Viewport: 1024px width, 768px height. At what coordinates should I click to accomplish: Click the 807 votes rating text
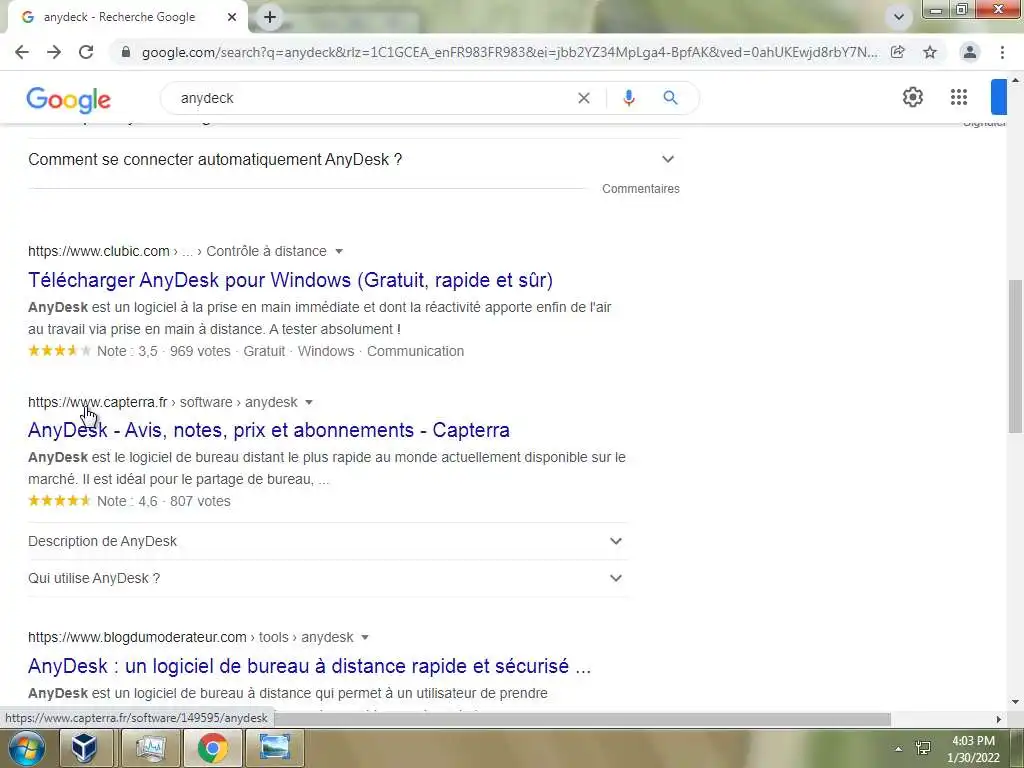pos(200,502)
